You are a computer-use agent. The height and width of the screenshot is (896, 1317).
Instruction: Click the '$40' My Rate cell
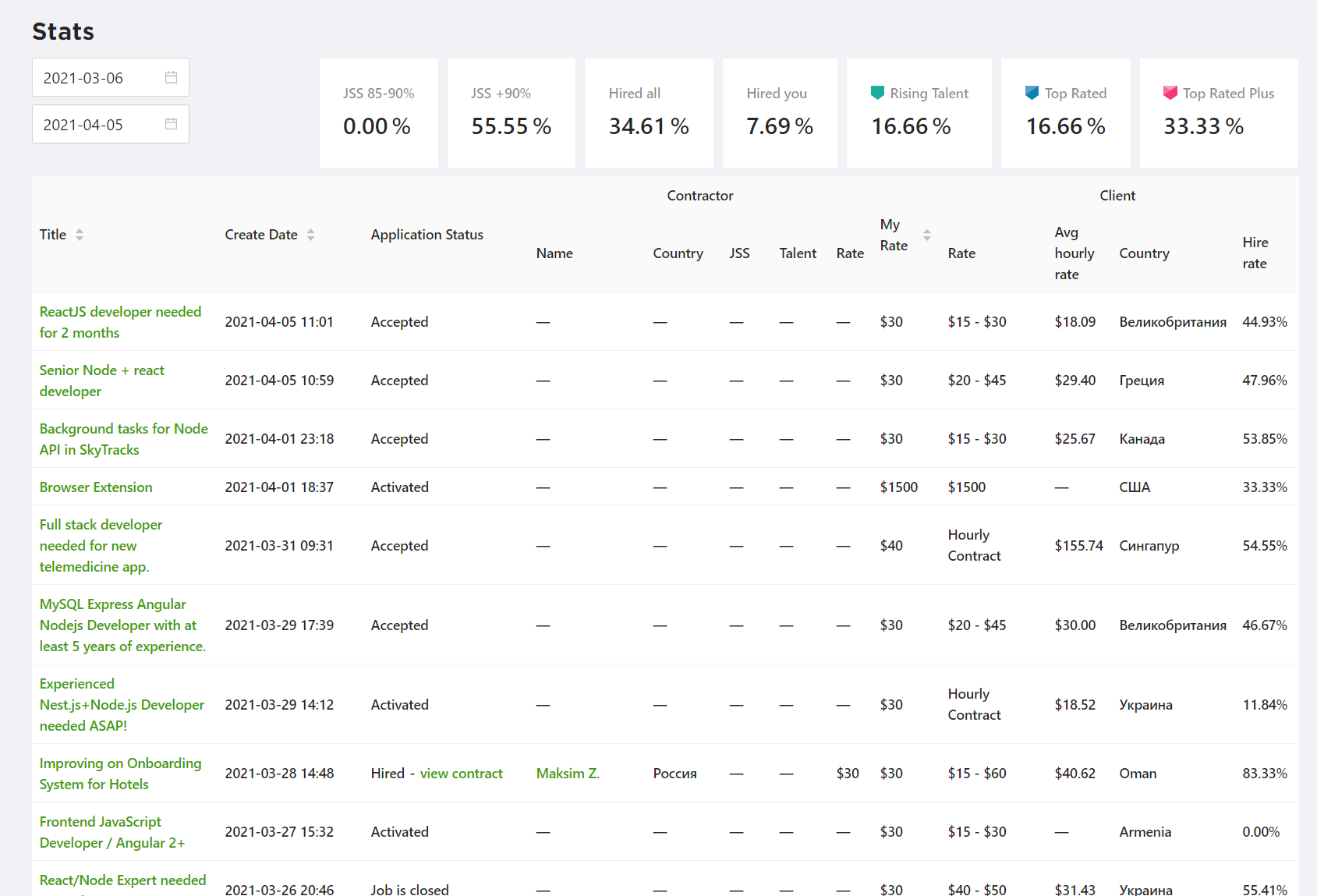pos(891,546)
